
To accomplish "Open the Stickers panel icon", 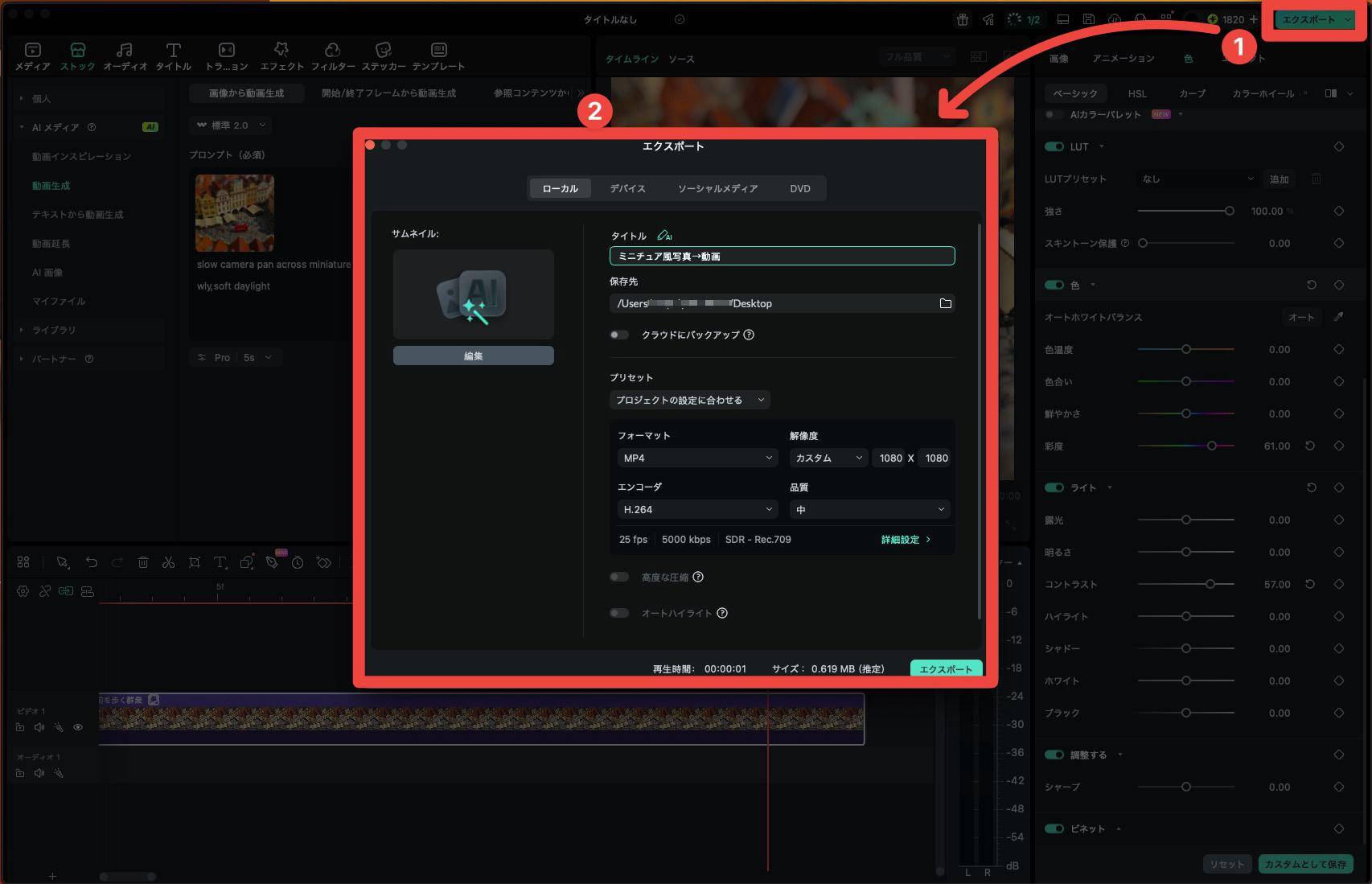I will pyautogui.click(x=384, y=56).
